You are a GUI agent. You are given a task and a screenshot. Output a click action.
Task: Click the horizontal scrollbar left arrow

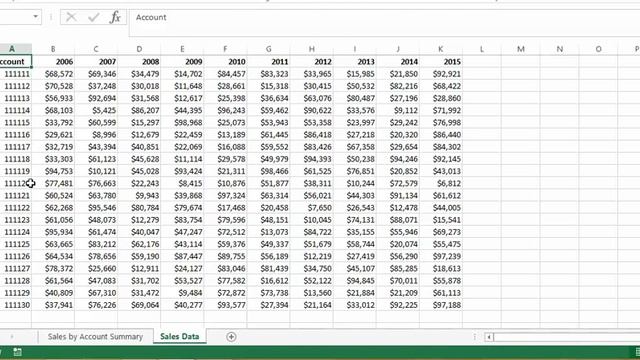click(x=489, y=337)
